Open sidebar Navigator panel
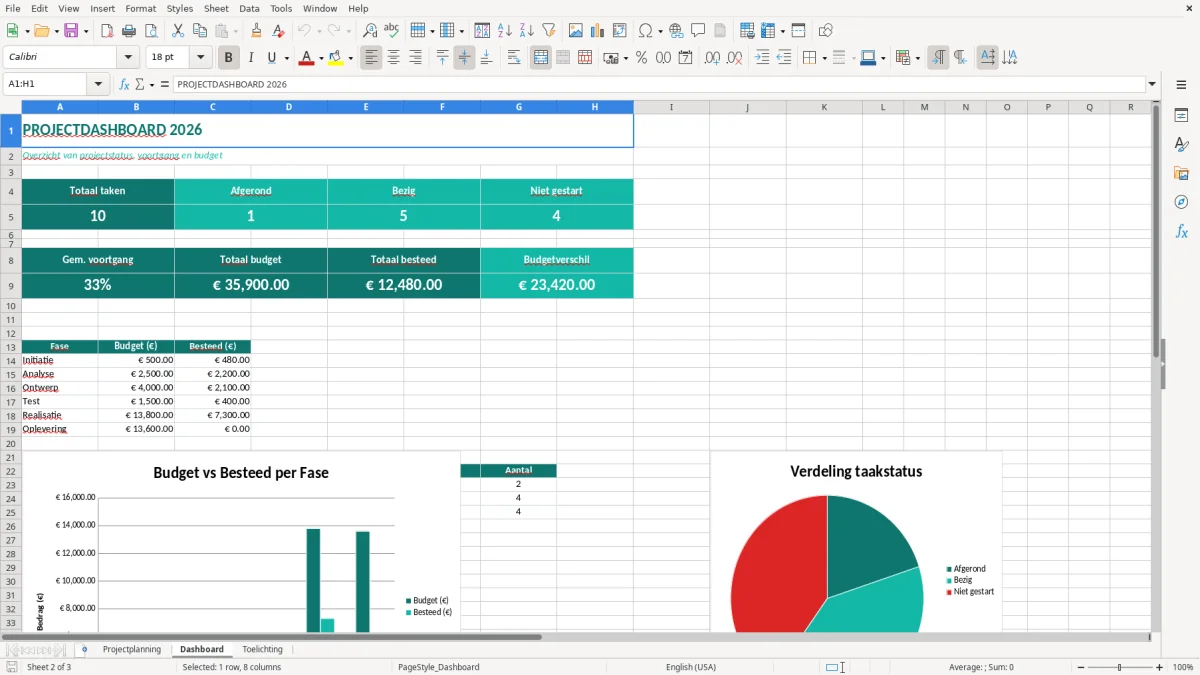This screenshot has height=675, width=1200. click(1181, 202)
